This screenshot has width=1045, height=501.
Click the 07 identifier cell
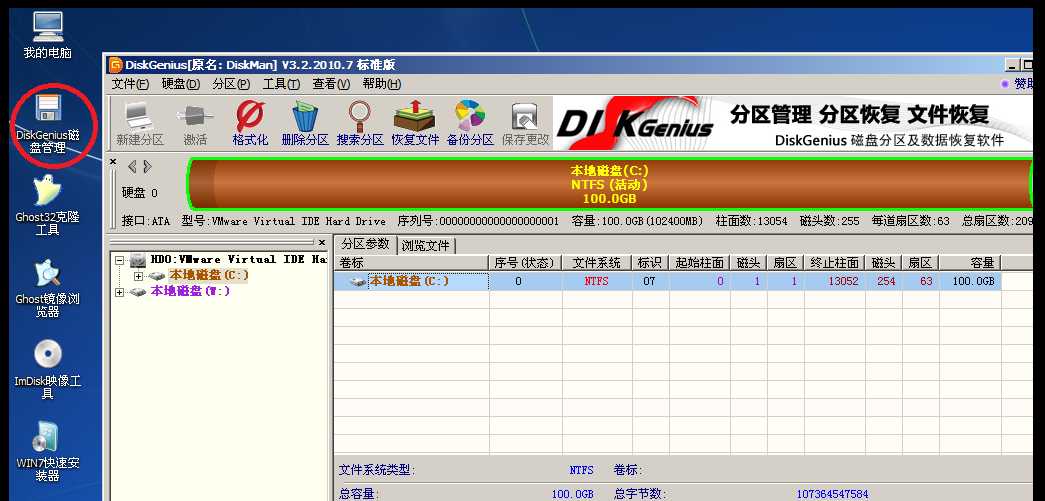pos(649,282)
